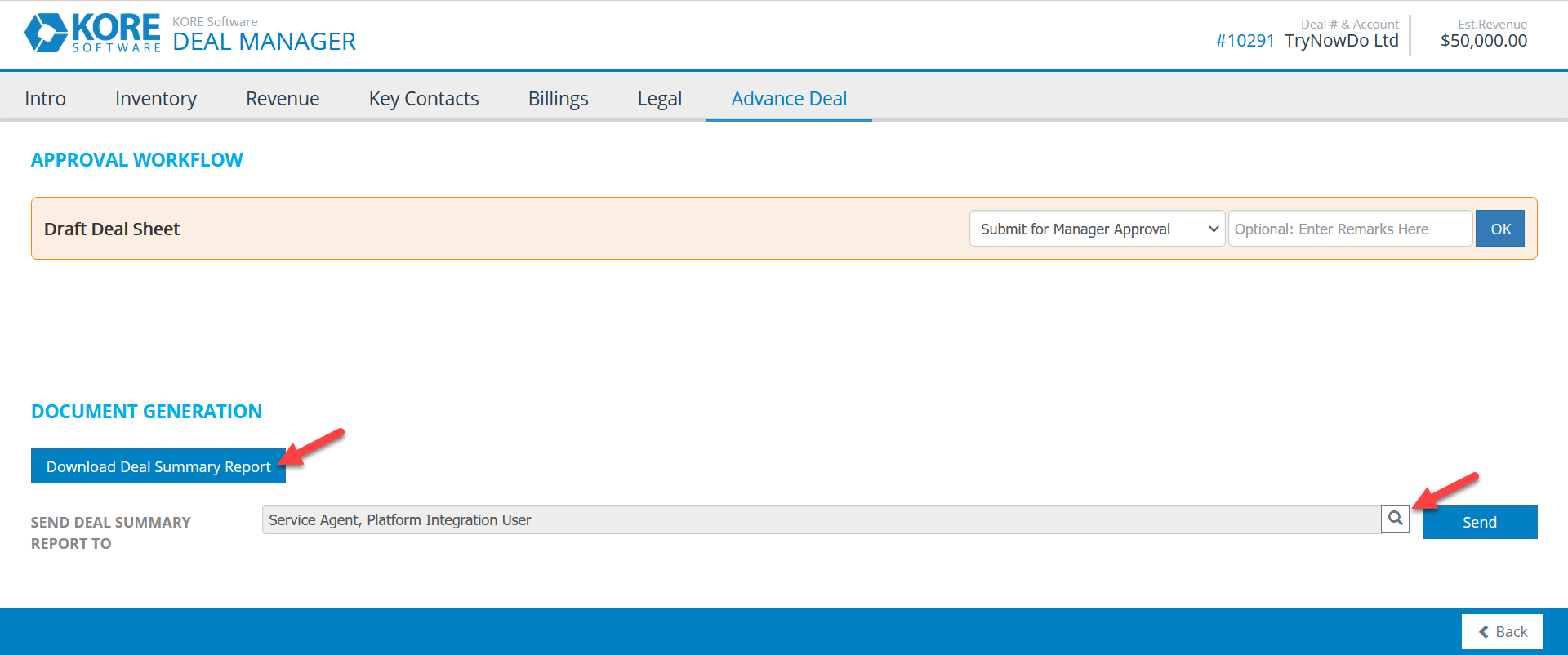Download the Deal Summary Report
The image size is (1568, 655).
158,466
